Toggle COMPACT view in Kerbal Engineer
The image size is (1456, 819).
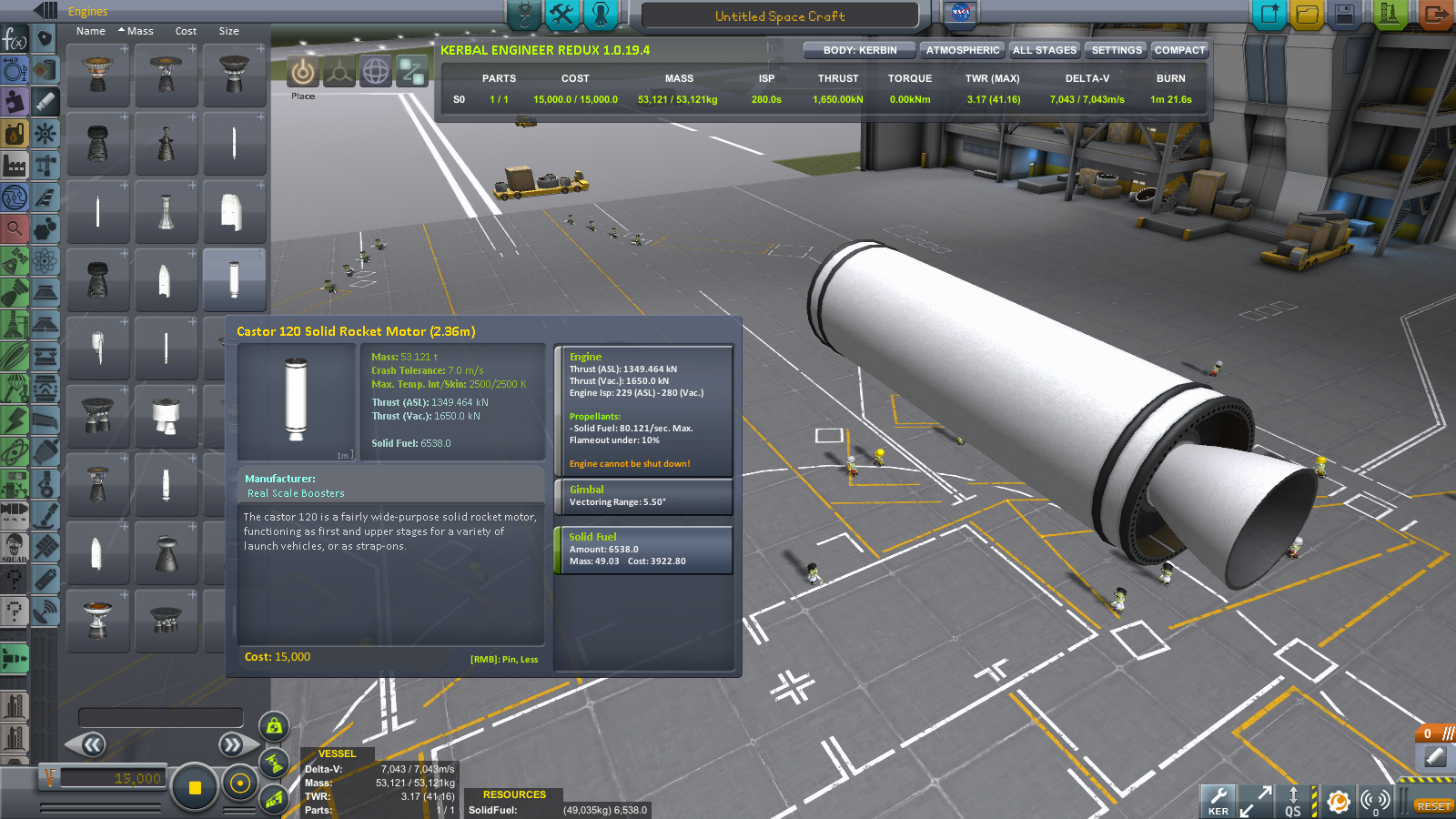1179,50
